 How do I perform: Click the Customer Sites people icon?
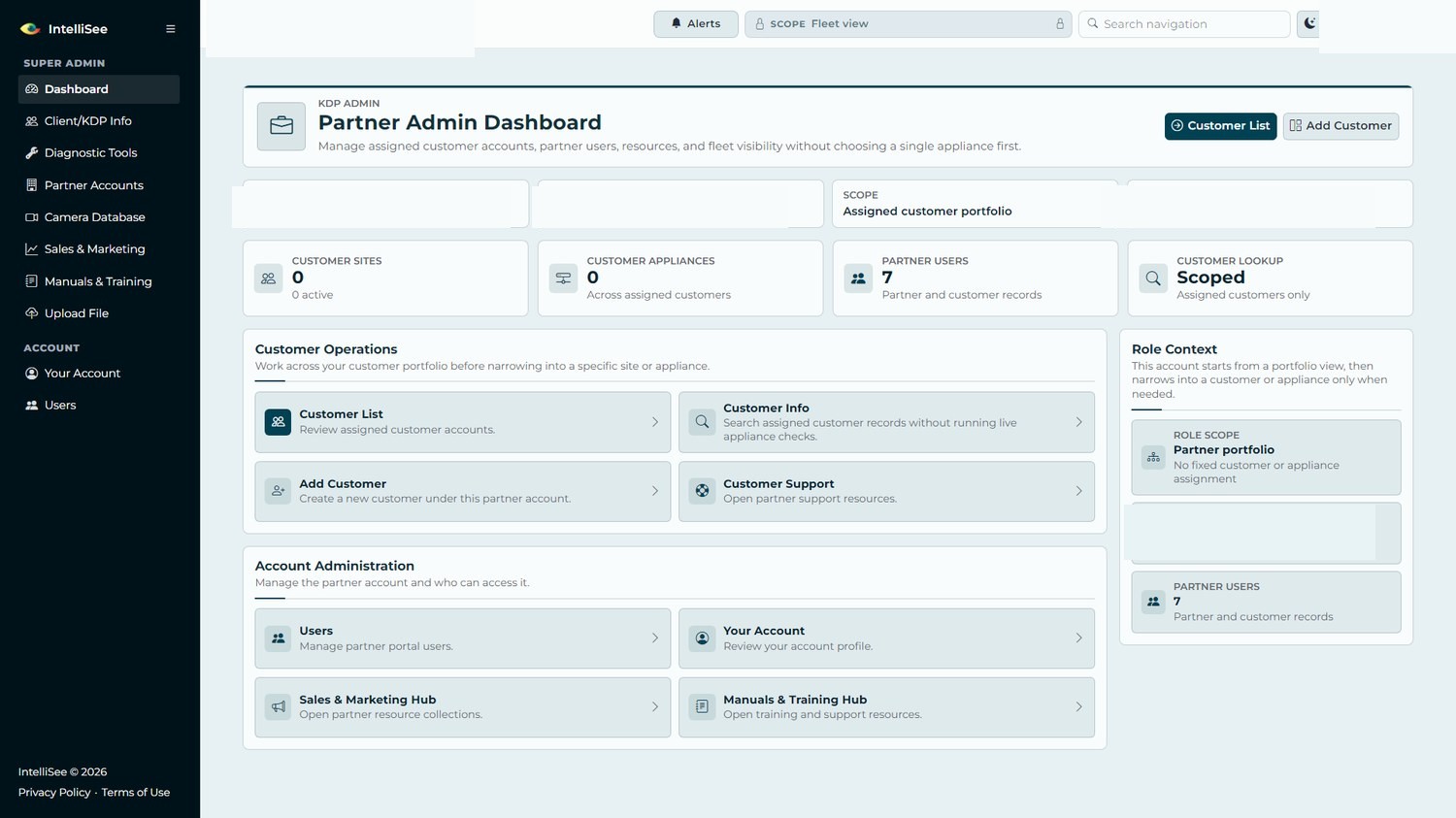point(269,278)
